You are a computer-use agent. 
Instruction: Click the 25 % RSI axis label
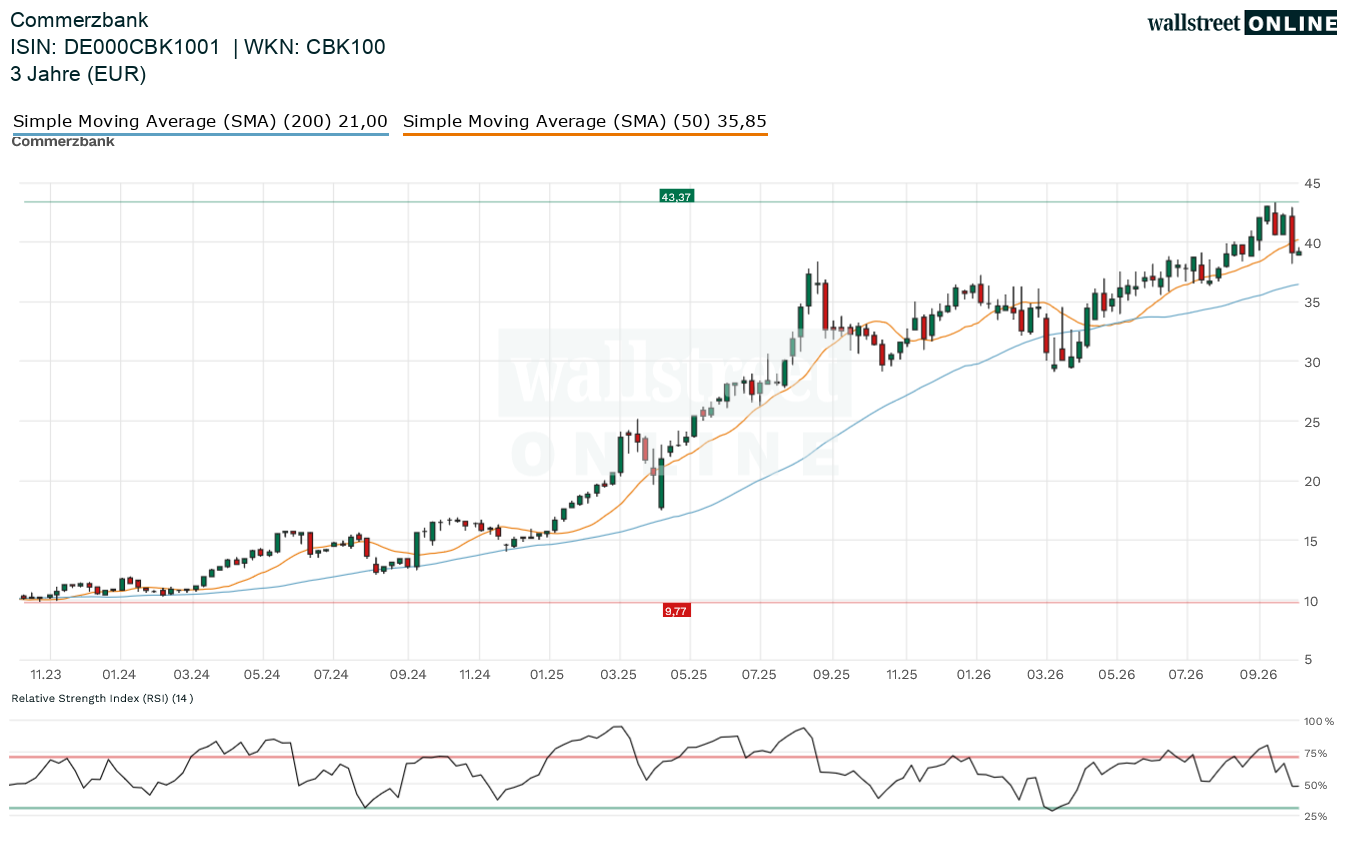1314,817
